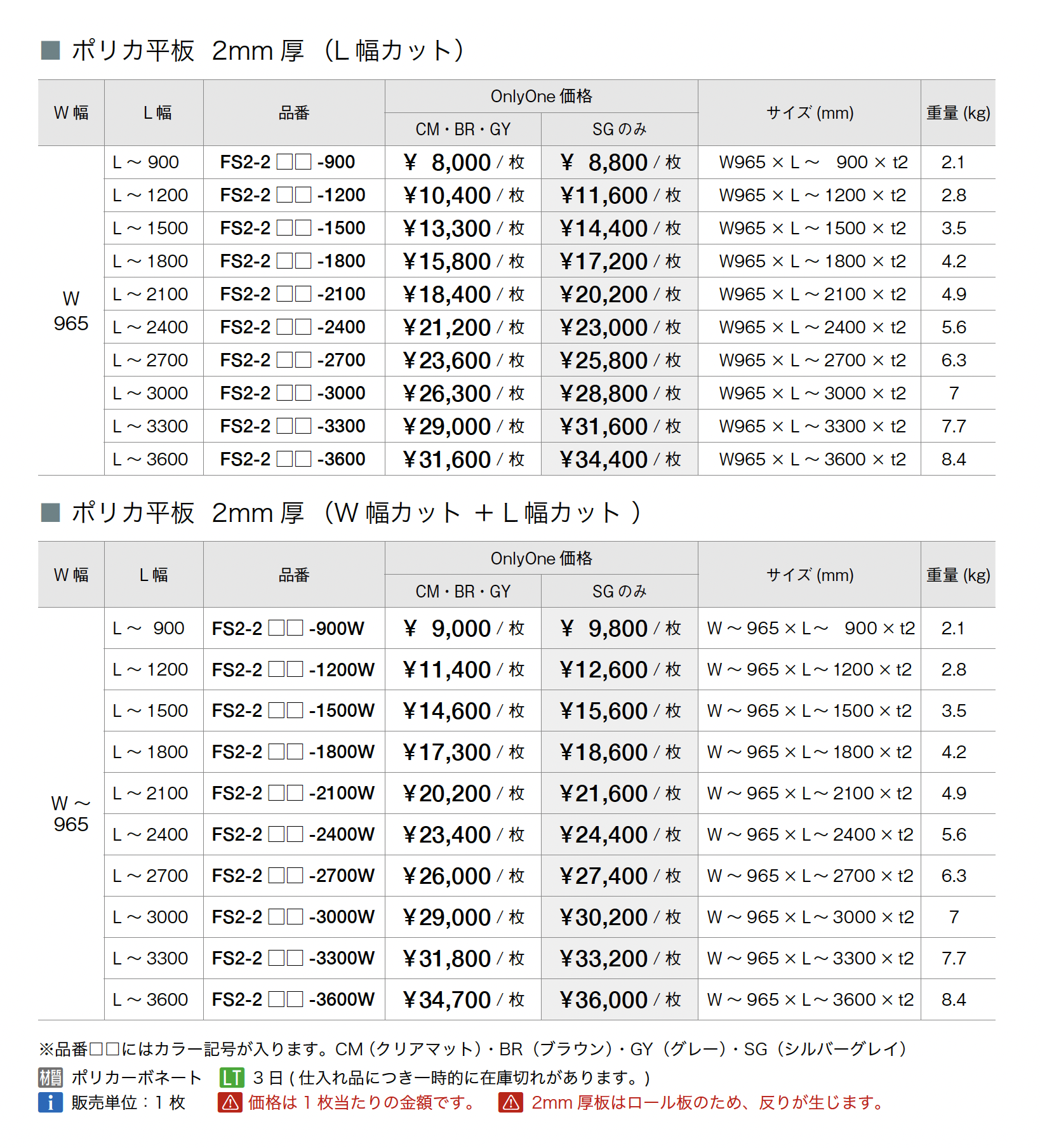This screenshot has width=1040, height=1148.
Task: Select the W 965 merged row header cell
Action: tap(71, 311)
